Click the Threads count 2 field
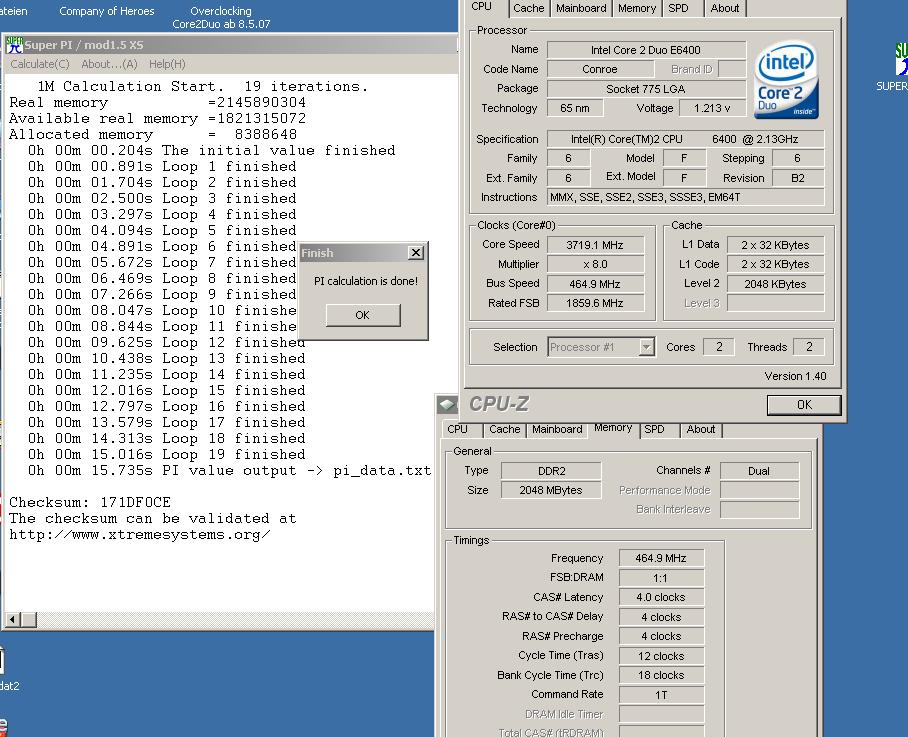The width and height of the screenshot is (908, 737). tap(809, 347)
